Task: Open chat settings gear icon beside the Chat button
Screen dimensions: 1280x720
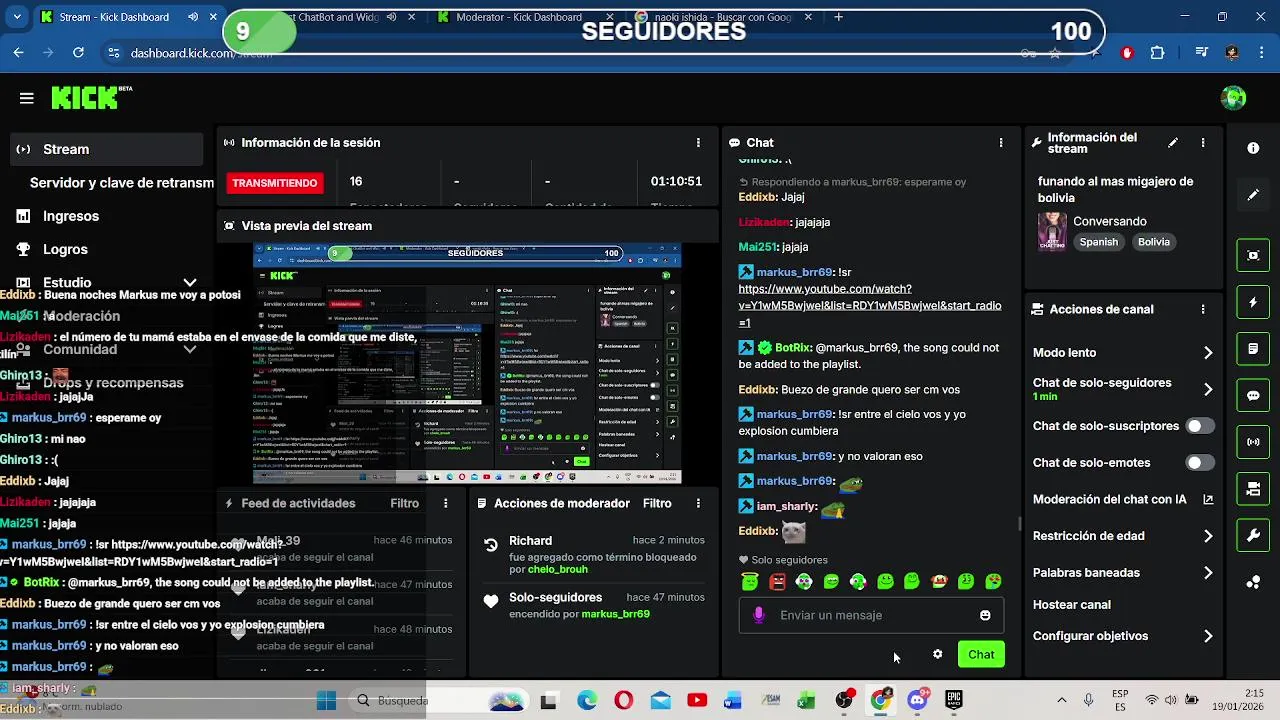Action: pyautogui.click(x=937, y=654)
